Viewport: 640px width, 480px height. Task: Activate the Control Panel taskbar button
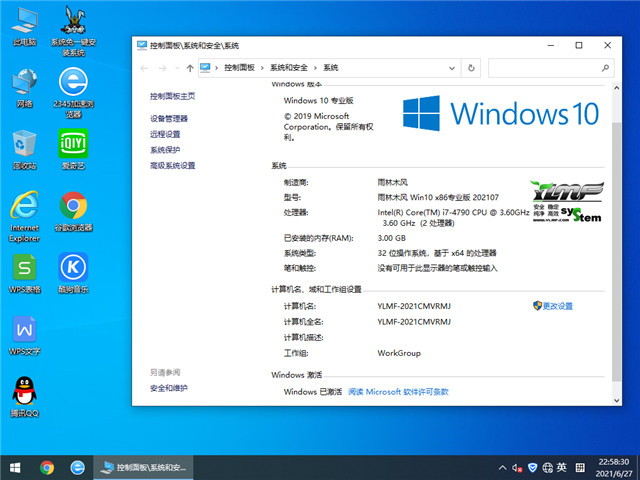click(x=143, y=468)
